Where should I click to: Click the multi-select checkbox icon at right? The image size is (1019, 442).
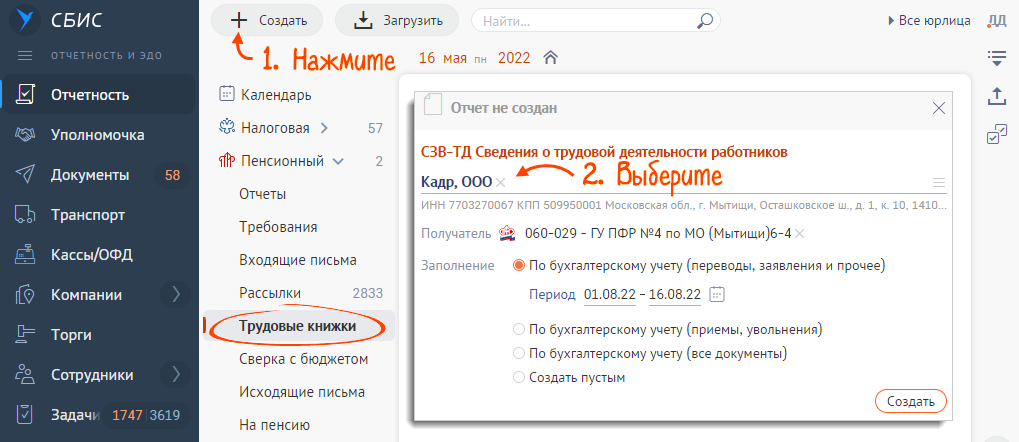[996, 134]
